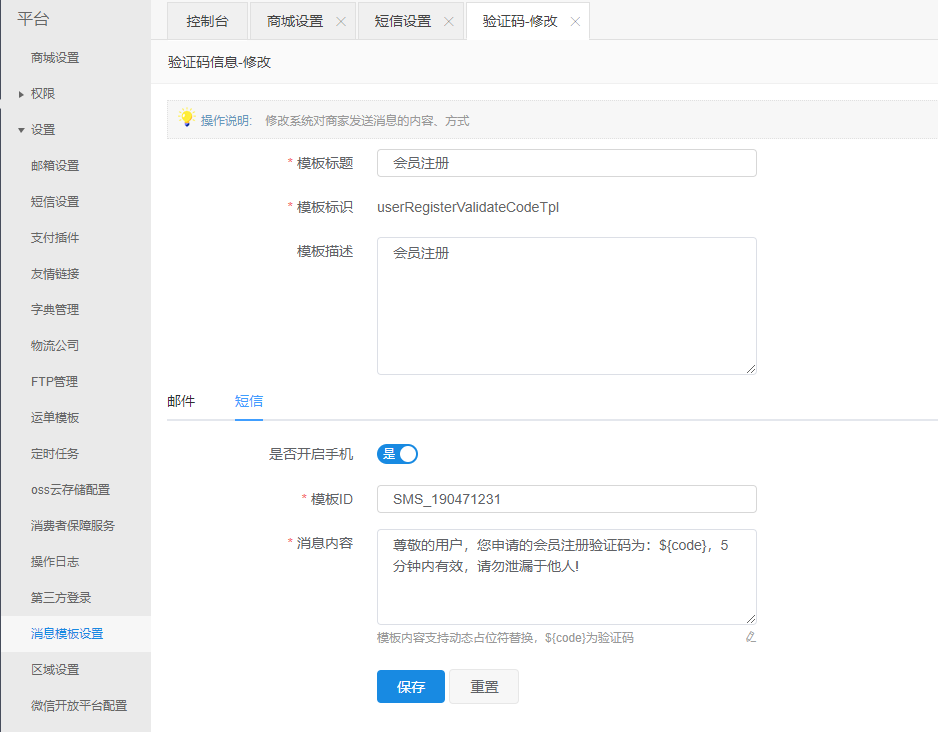Expand the 权限 menu section
This screenshot has width=938, height=732.
point(42,94)
